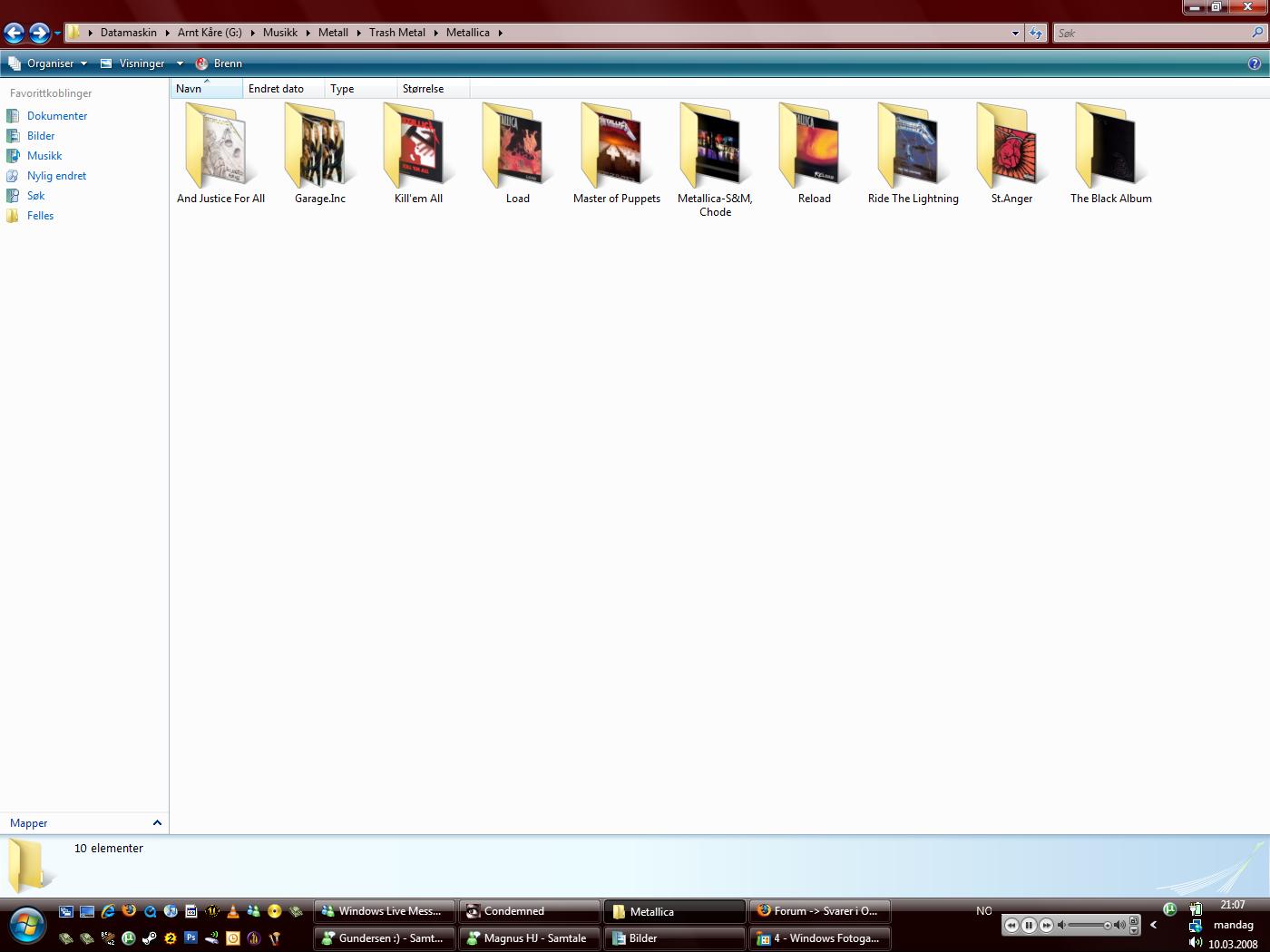1270x952 pixels.
Task: Expand the Mapper folders pane
Action: 84,823
